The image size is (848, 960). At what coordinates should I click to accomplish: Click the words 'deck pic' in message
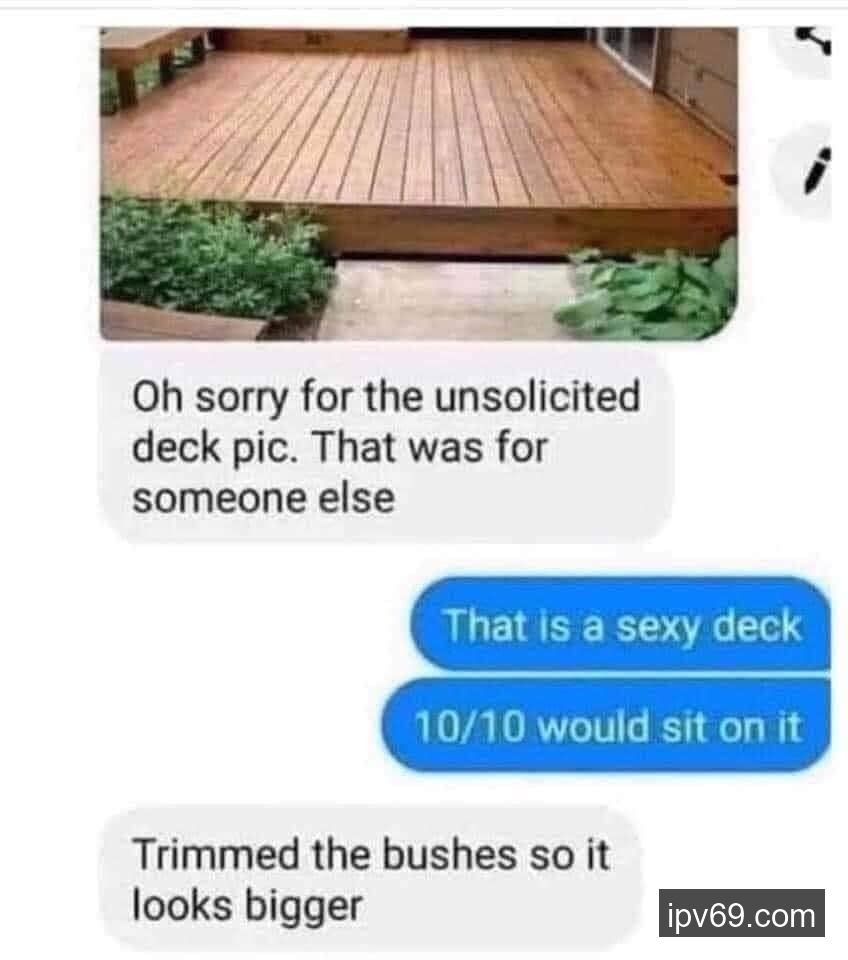pyautogui.click(x=210, y=449)
